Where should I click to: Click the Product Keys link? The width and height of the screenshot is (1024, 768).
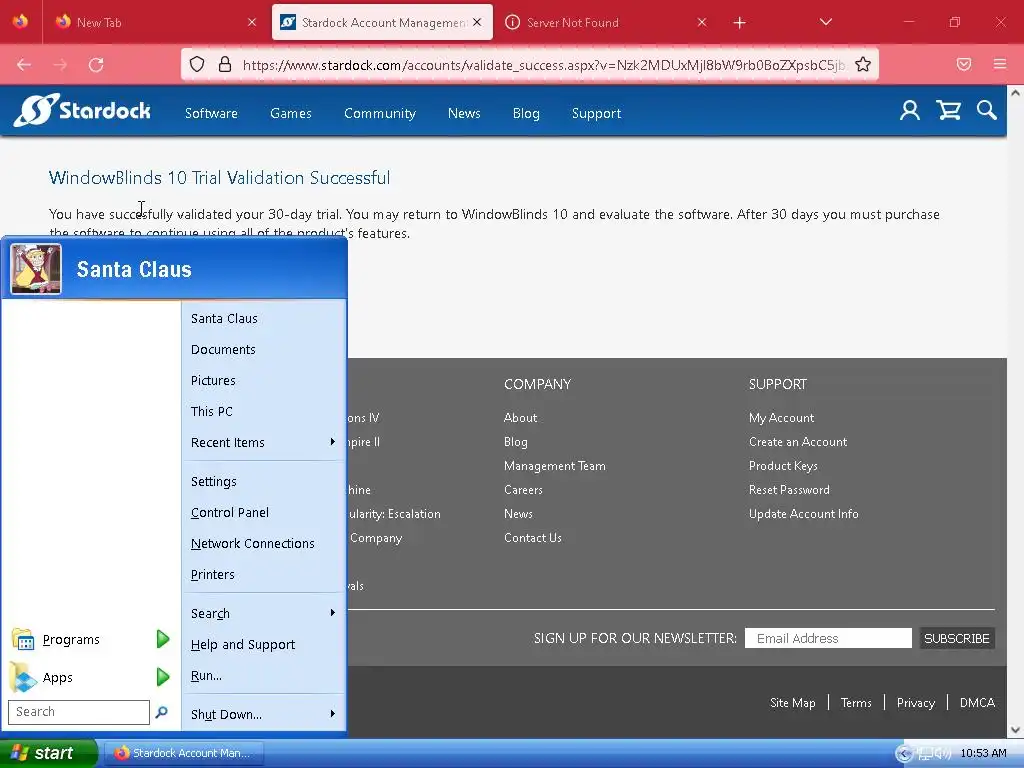tap(783, 466)
